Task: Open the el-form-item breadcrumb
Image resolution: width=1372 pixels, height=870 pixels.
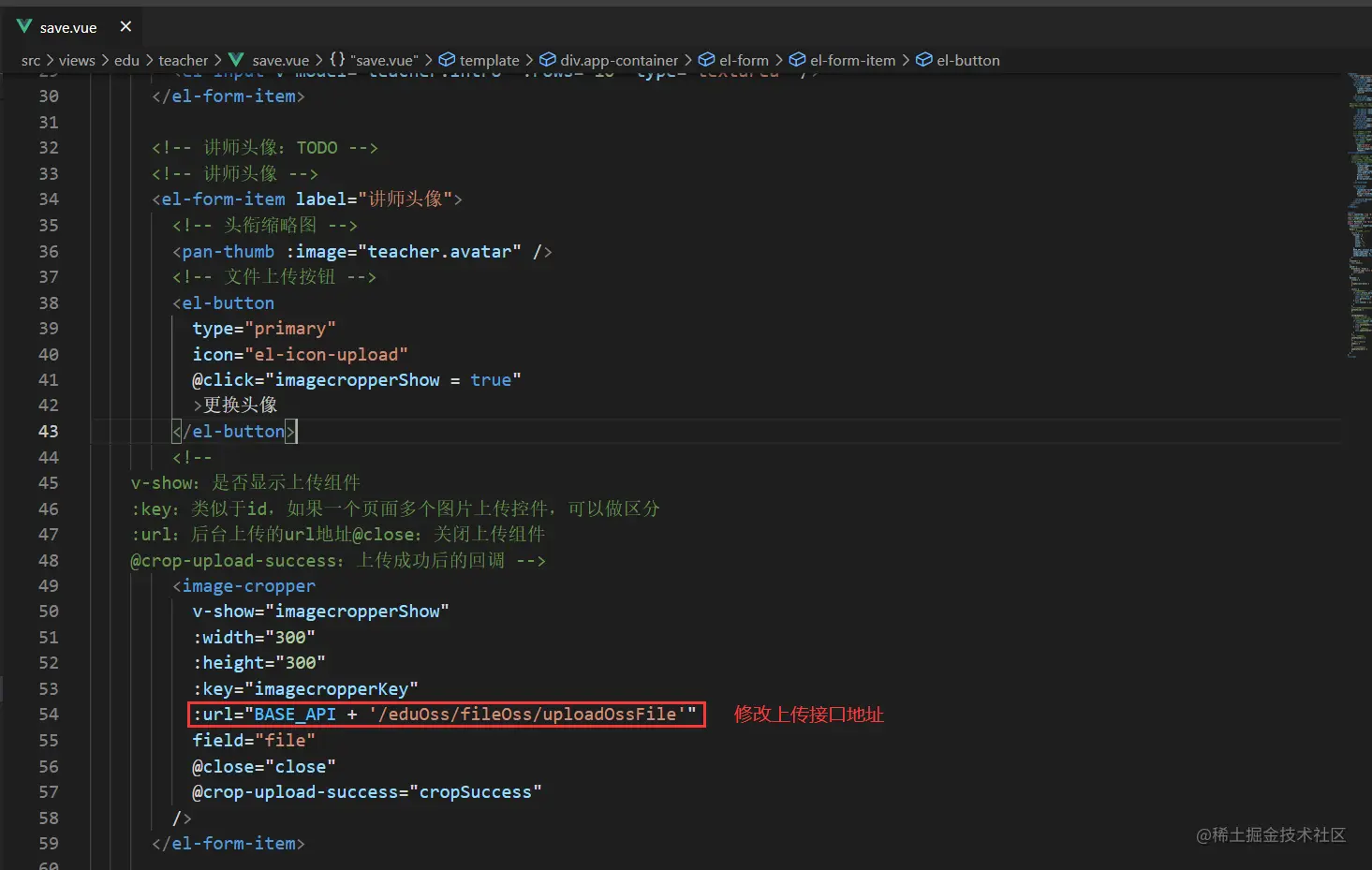Action: (x=852, y=61)
